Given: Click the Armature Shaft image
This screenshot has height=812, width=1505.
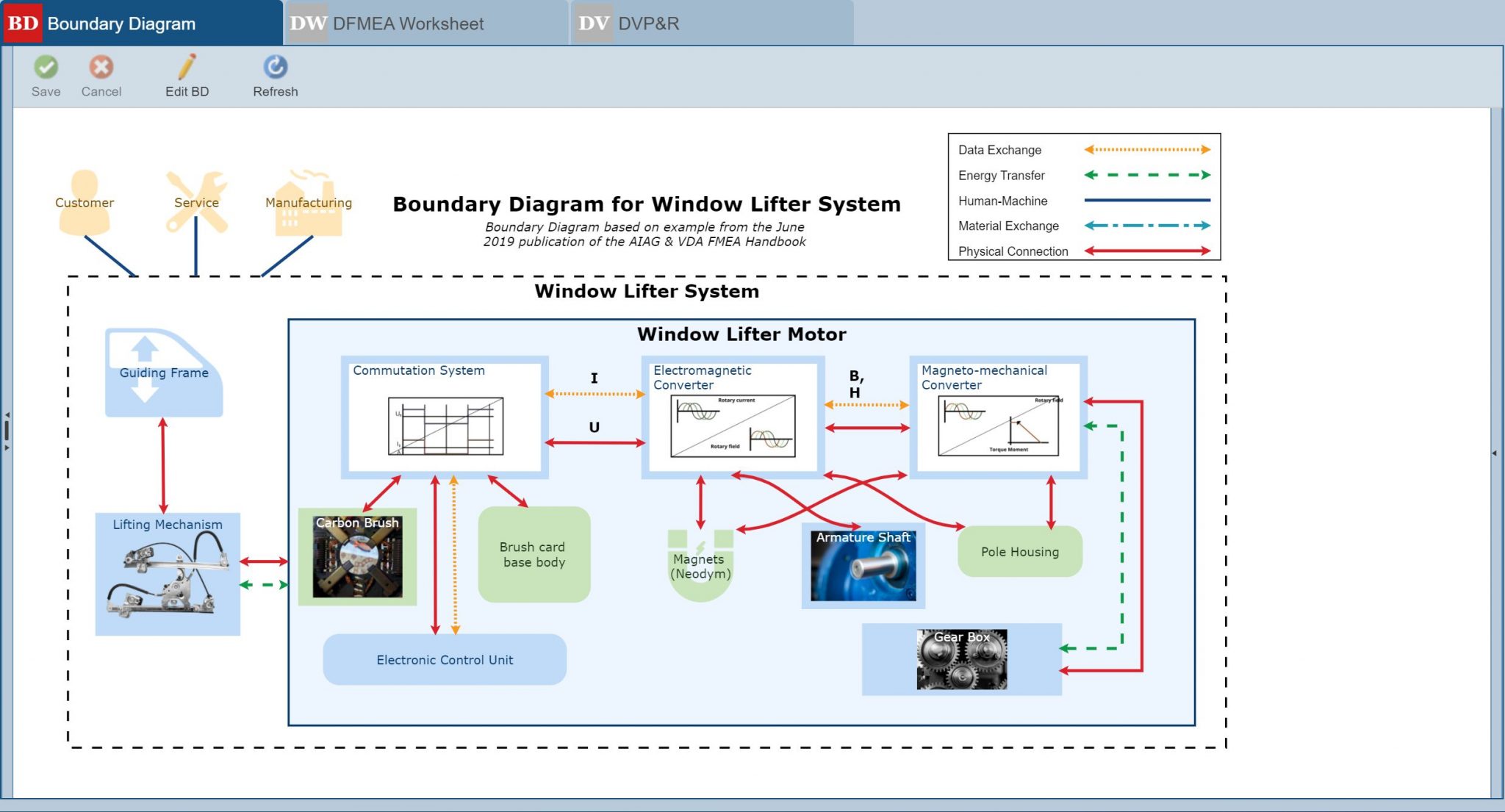Looking at the screenshot, I should click(862, 566).
